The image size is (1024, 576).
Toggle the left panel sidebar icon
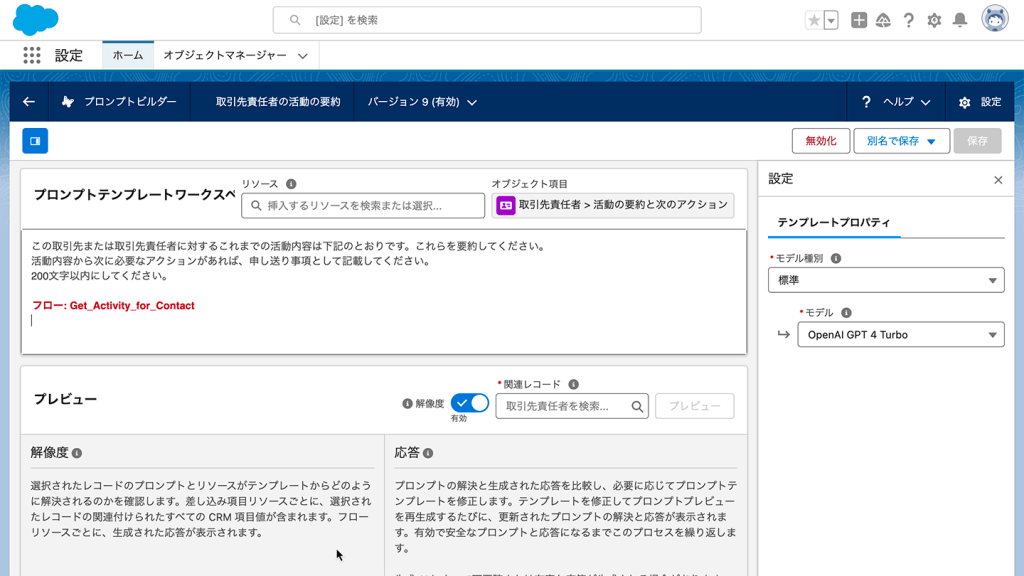(35, 141)
